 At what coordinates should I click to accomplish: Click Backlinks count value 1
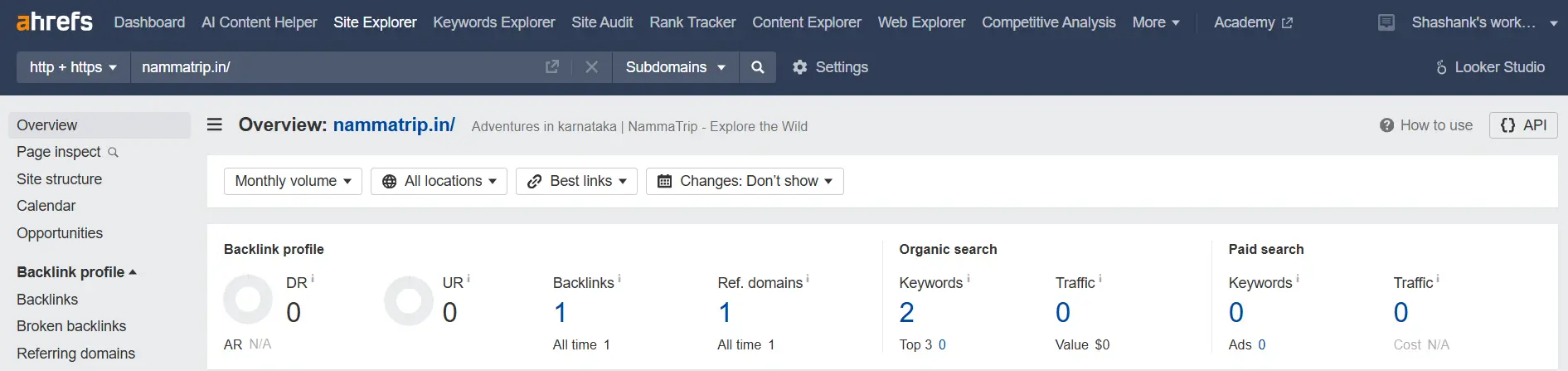pyautogui.click(x=561, y=313)
